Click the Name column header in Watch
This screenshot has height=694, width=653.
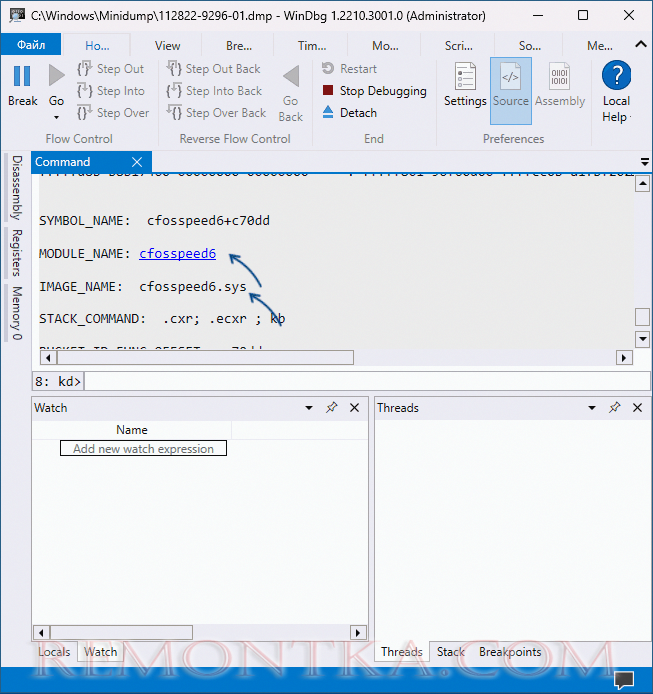point(131,430)
